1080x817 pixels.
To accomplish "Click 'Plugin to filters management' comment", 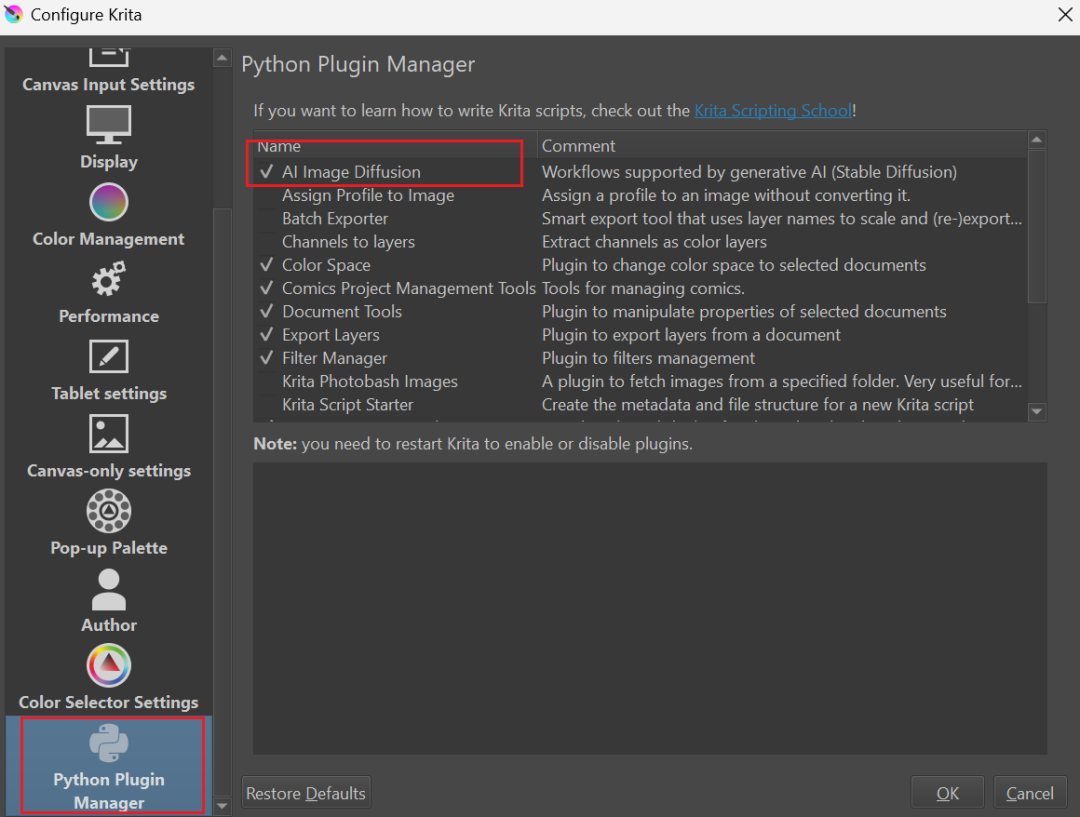I will click(x=648, y=358).
